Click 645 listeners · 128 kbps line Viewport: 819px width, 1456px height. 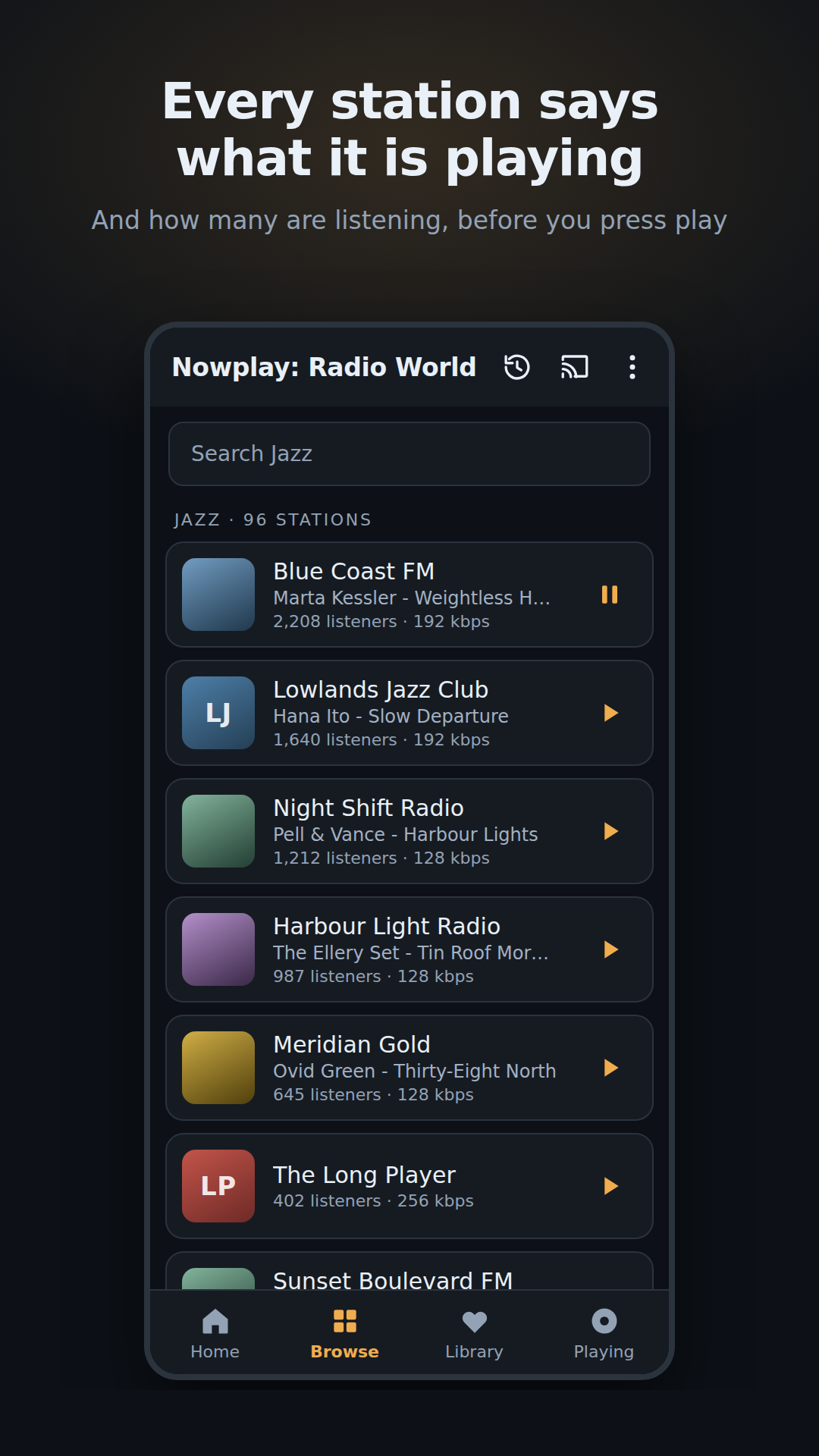coord(373,1094)
